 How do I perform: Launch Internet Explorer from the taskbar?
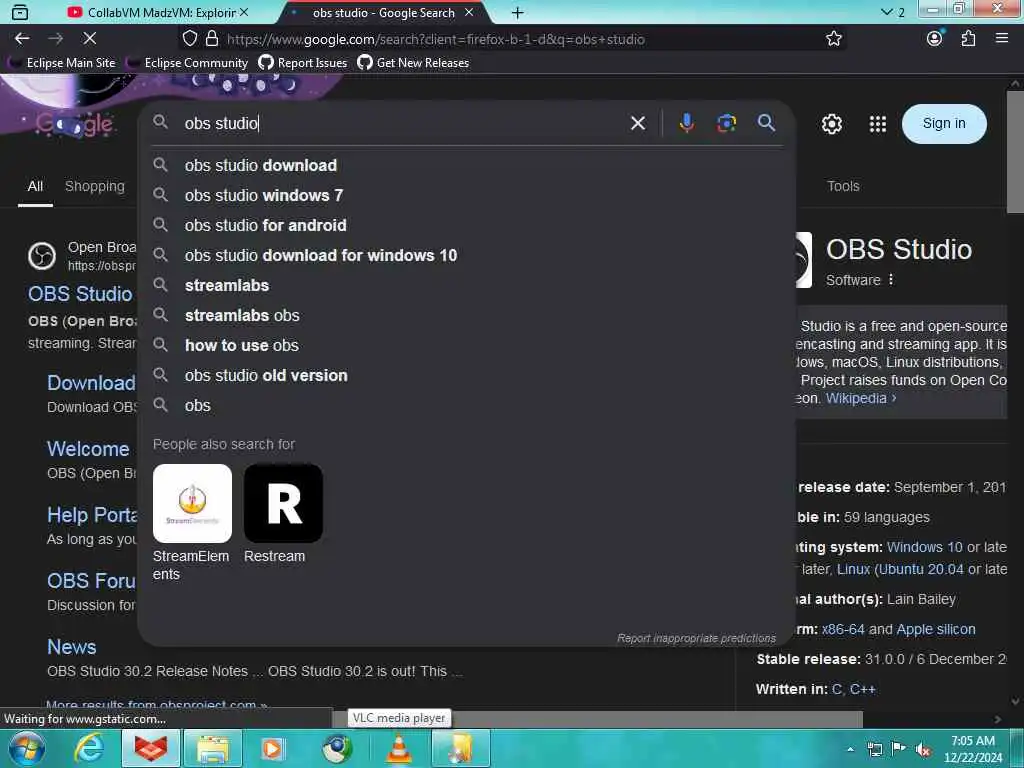(x=89, y=748)
